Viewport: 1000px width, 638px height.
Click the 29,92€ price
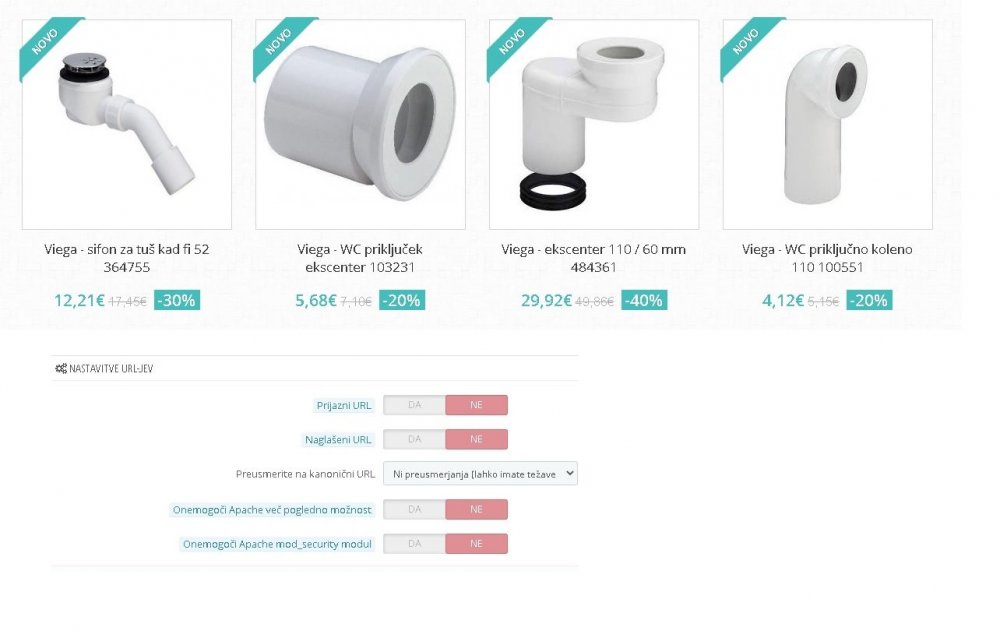(x=546, y=300)
